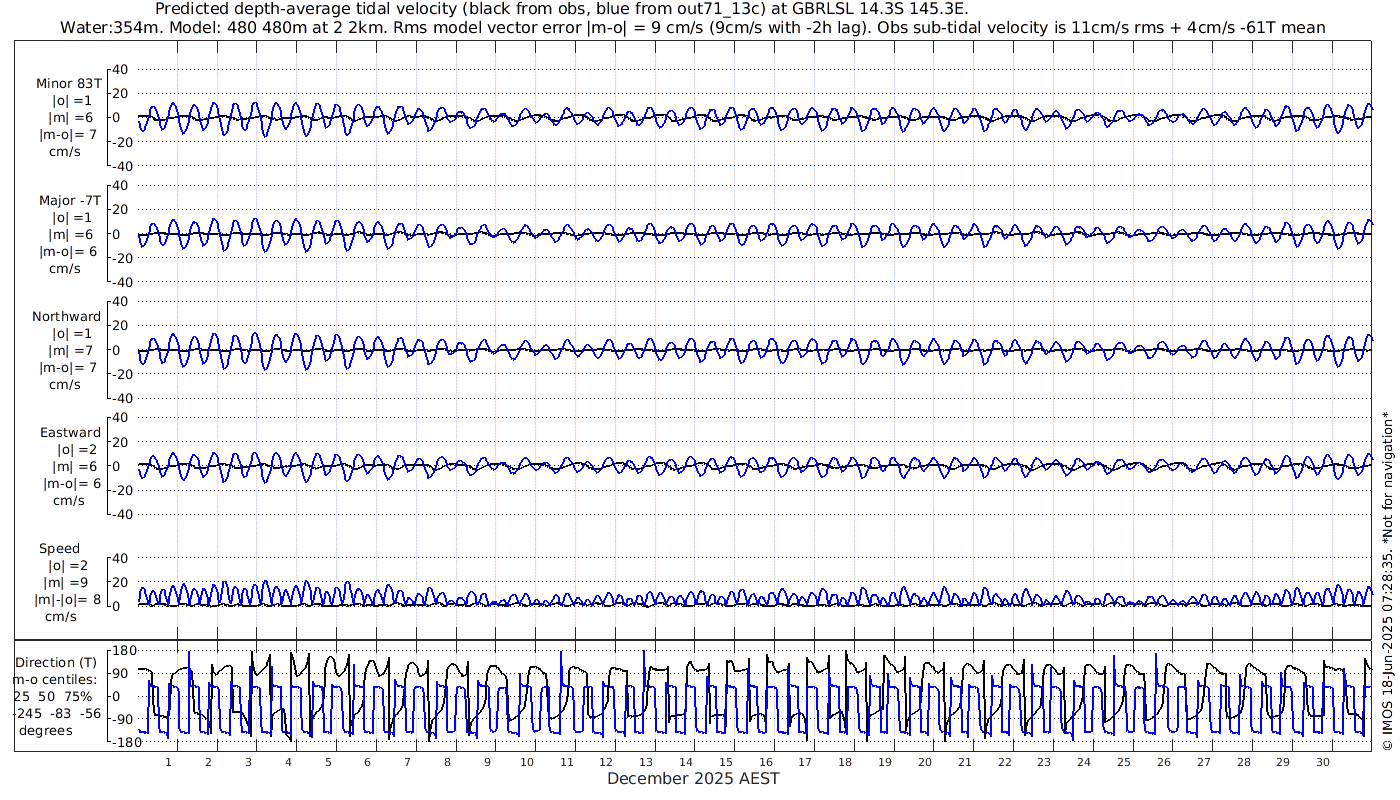Click the "December 2025 AEST" axis title
1400x800 pixels.
click(x=693, y=778)
